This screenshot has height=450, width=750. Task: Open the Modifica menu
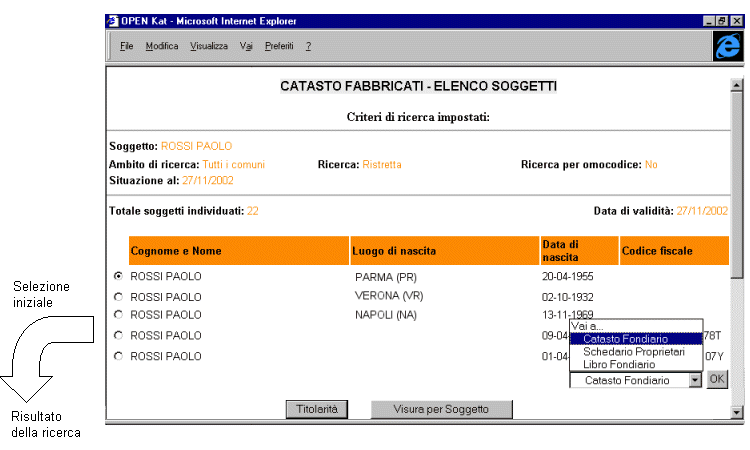(162, 47)
